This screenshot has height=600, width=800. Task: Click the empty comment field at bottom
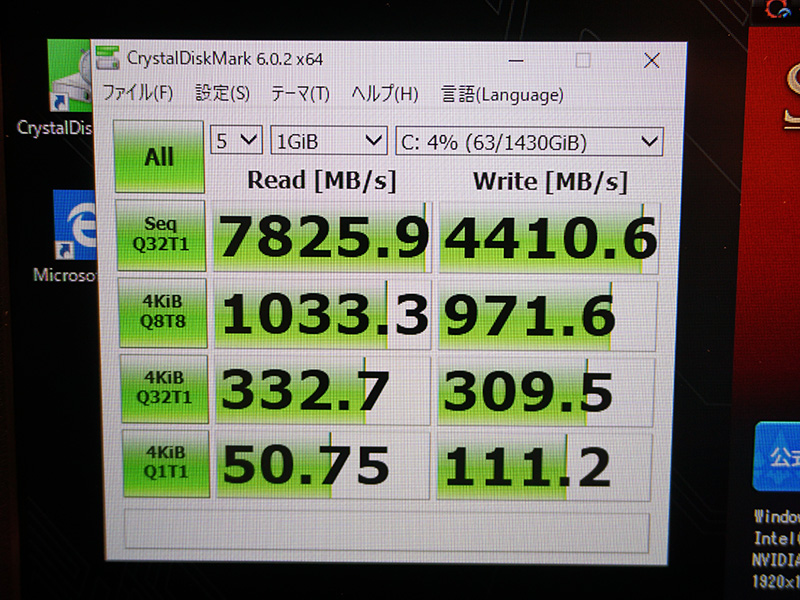pyautogui.click(x=387, y=532)
